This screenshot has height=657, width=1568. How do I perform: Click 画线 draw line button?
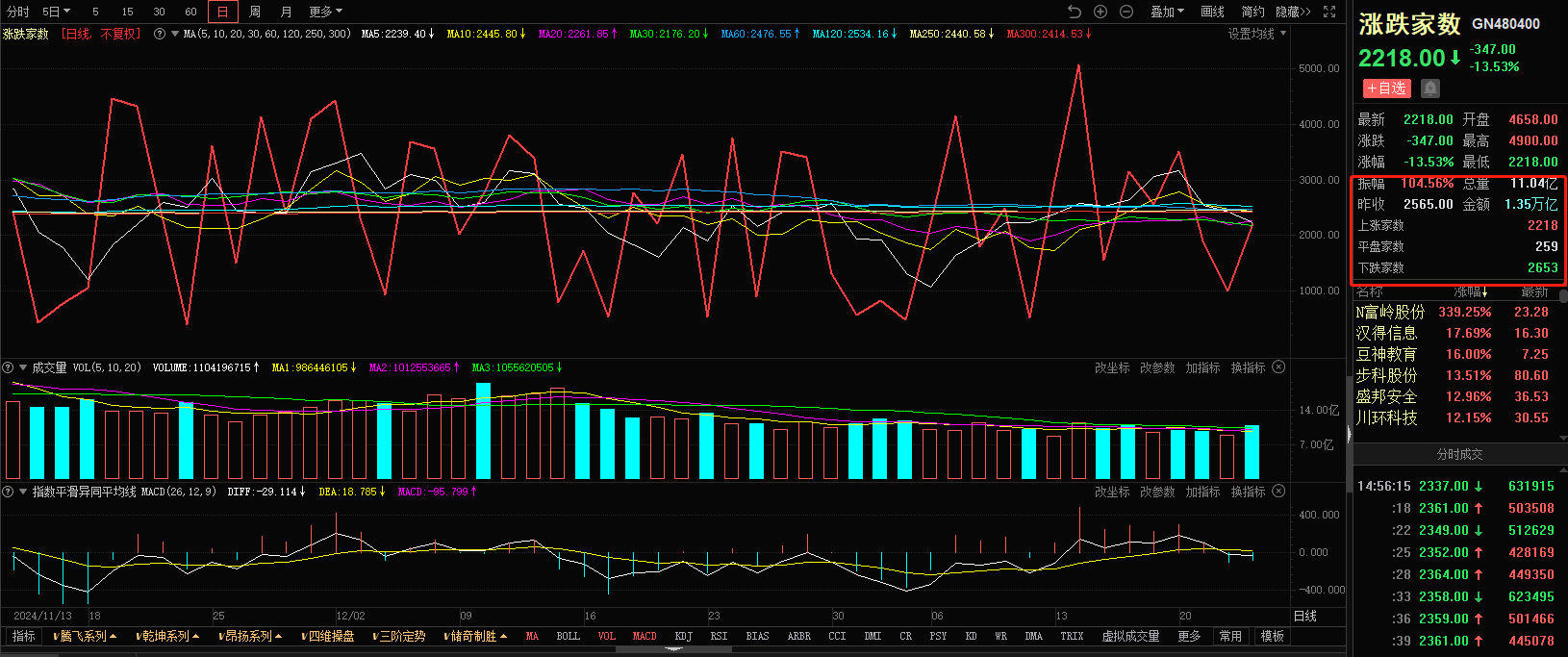pyautogui.click(x=1212, y=12)
